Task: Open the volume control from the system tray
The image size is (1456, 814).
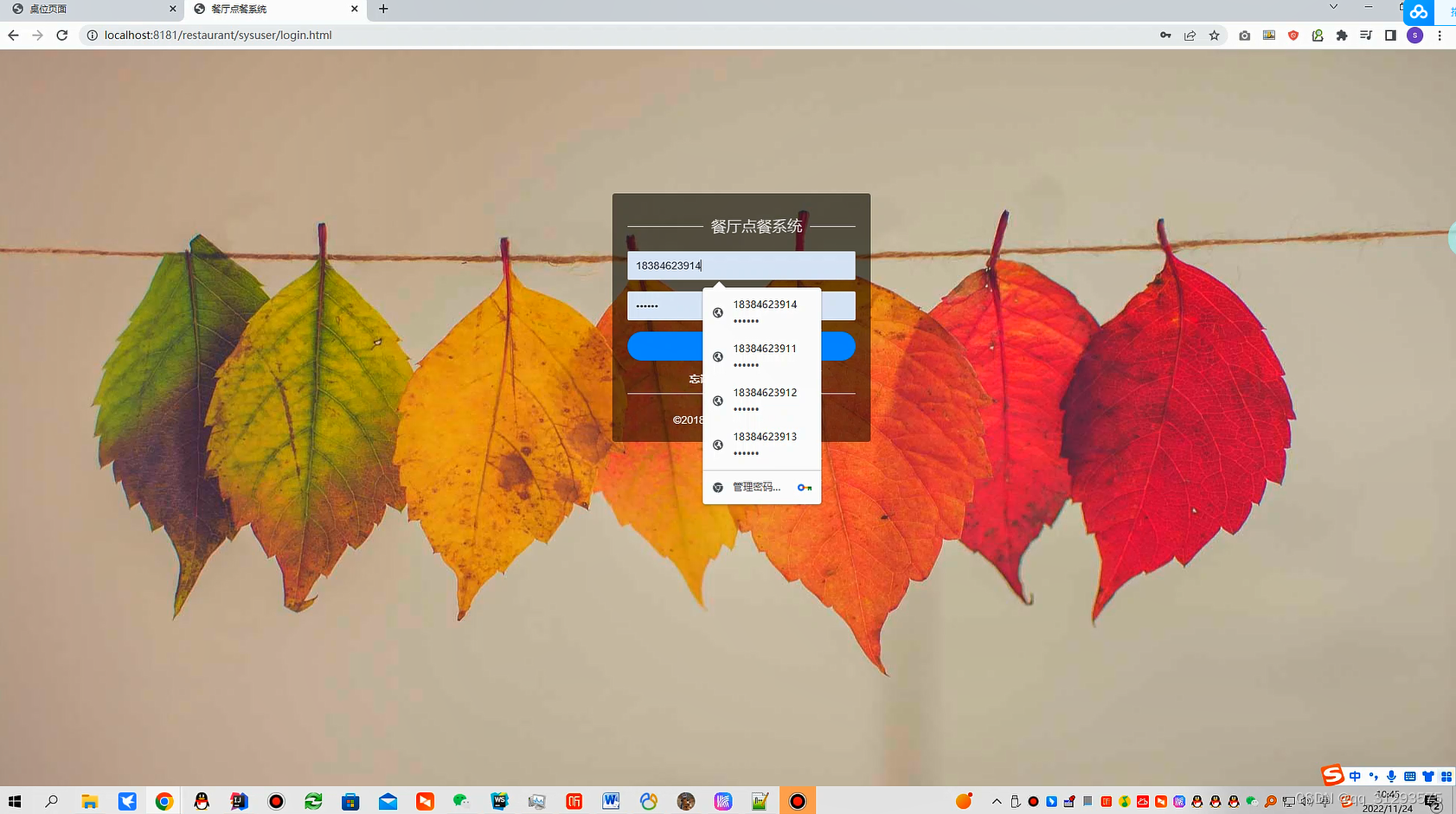Action: (x=1305, y=801)
